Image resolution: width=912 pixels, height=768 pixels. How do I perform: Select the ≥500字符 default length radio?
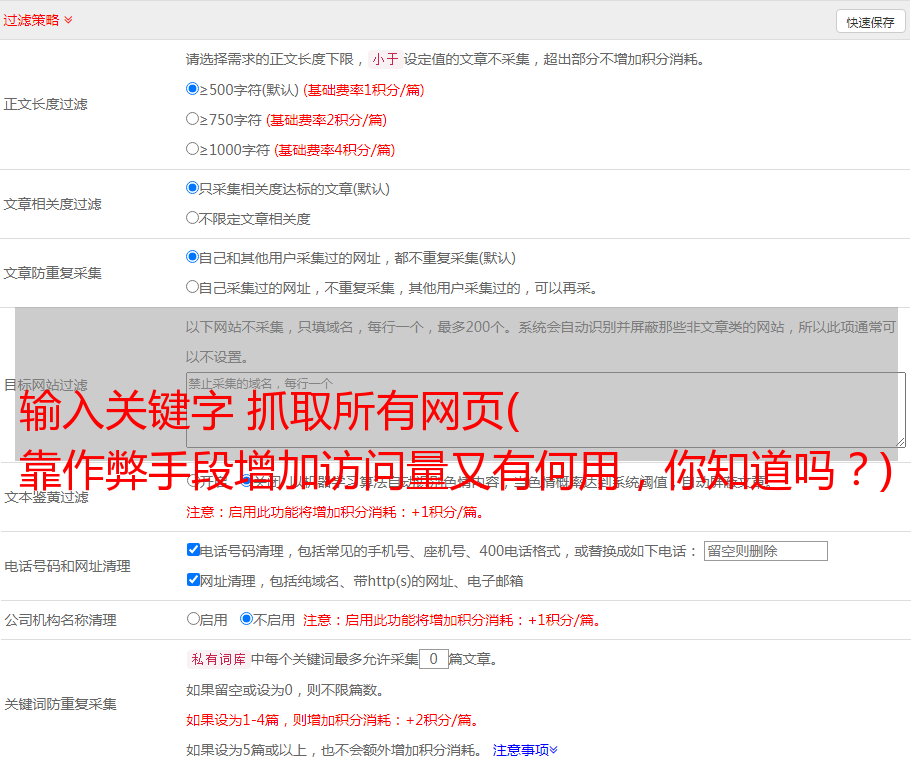[193, 89]
